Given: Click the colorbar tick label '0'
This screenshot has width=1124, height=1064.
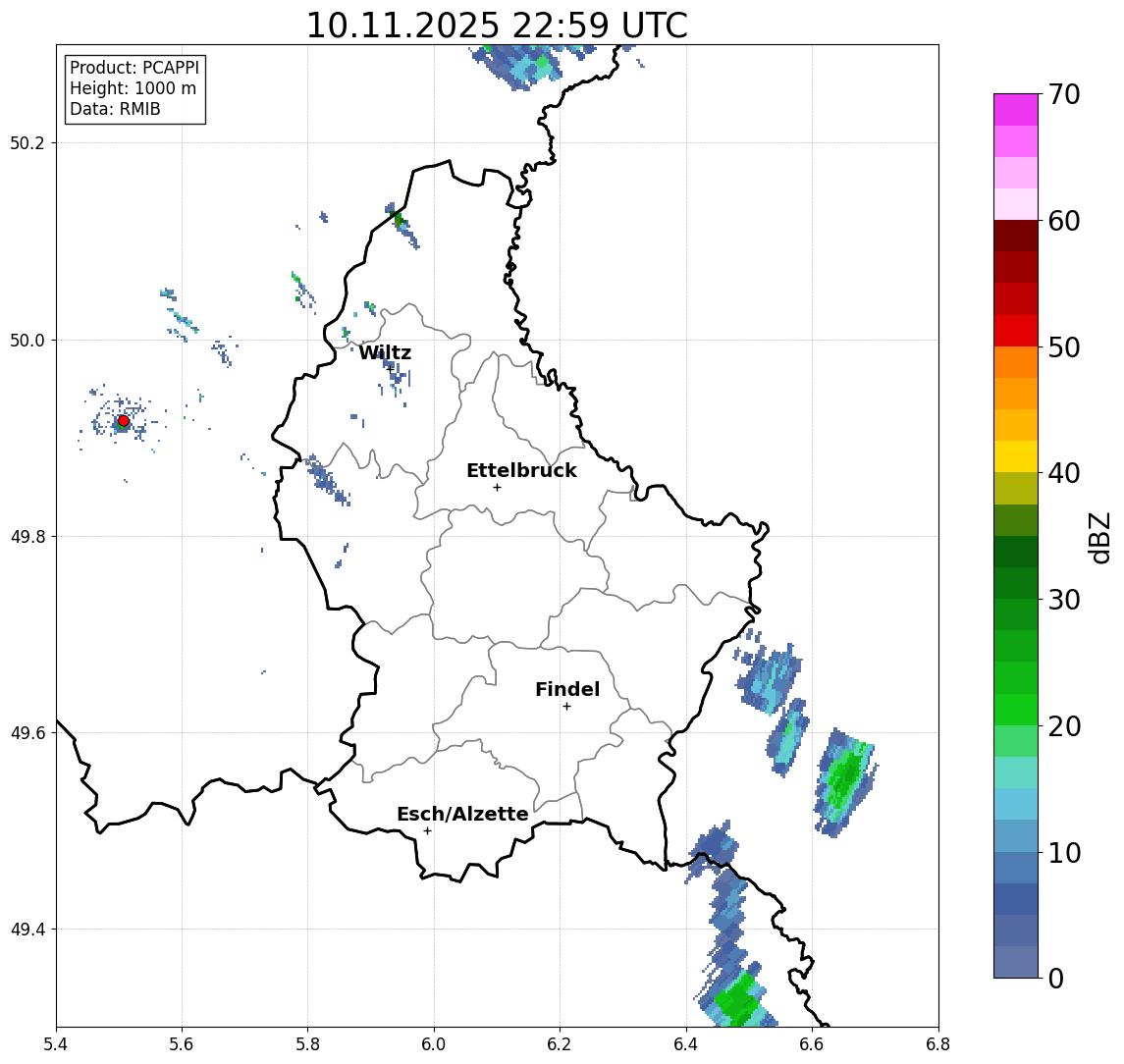Looking at the screenshot, I should [1056, 978].
